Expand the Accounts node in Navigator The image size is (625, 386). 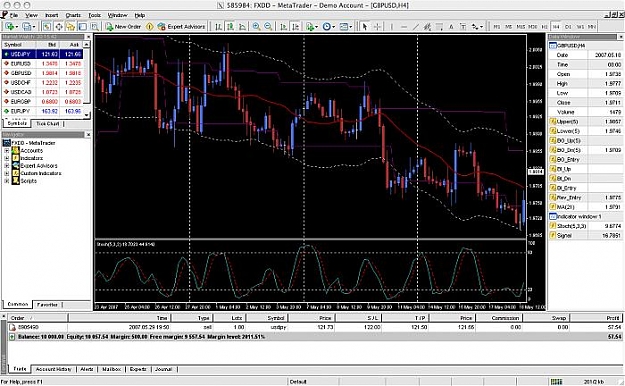click(x=6, y=151)
